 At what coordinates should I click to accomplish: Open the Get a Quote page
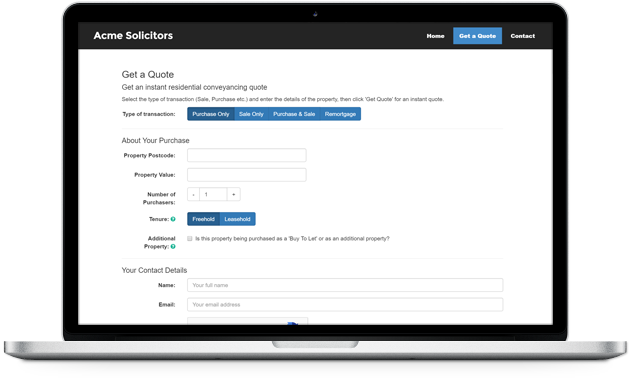[477, 36]
